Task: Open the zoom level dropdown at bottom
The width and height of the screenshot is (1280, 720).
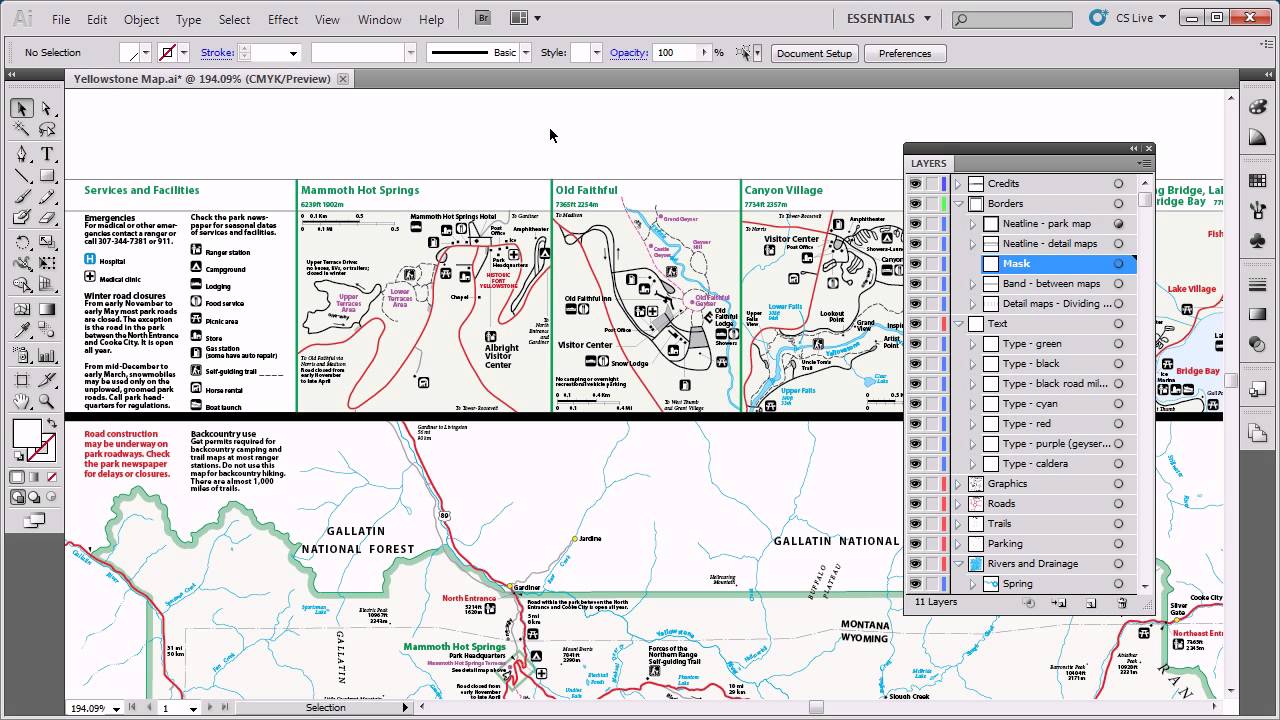Action: point(116,709)
